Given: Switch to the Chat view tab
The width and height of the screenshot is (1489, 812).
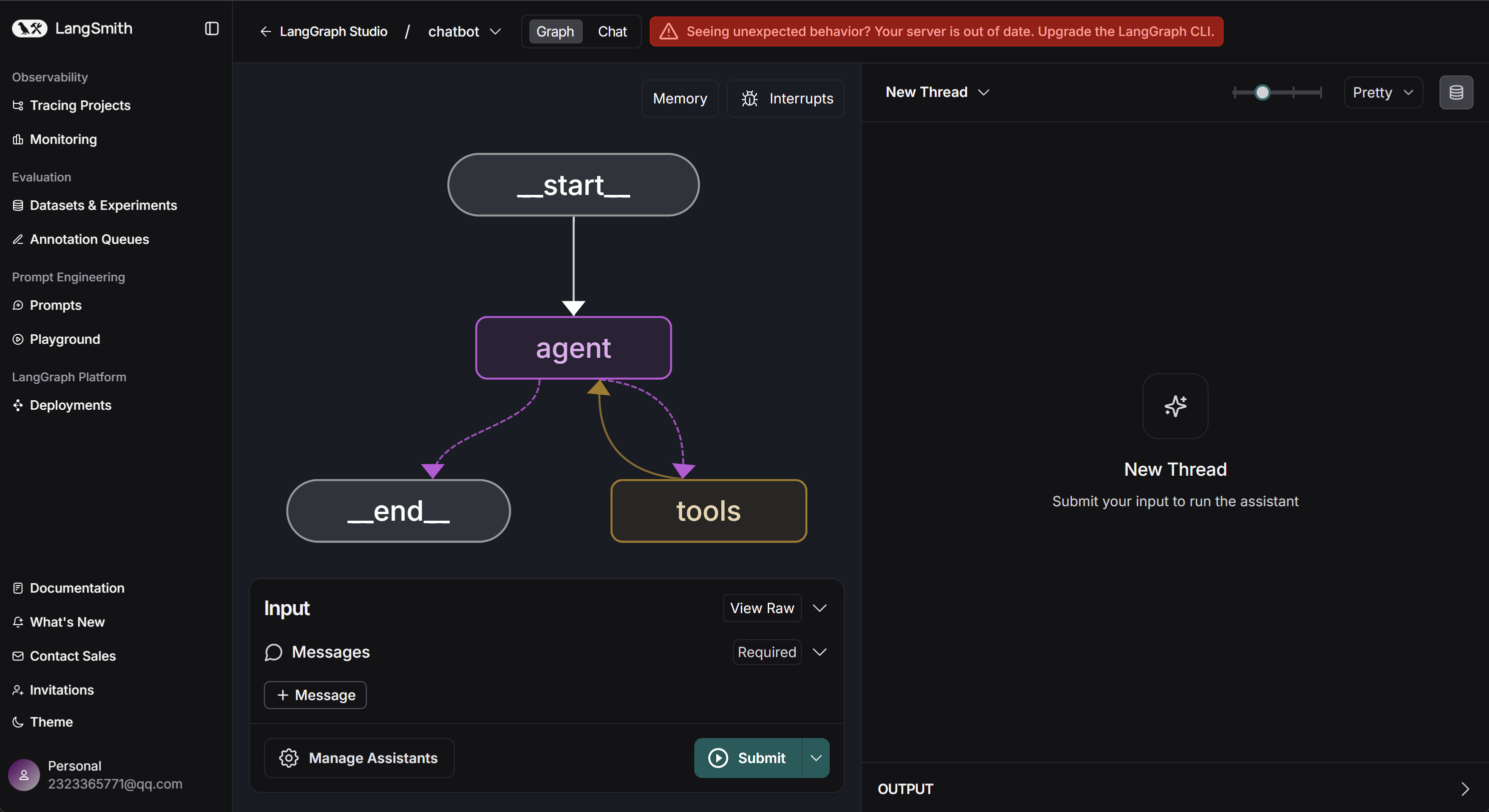Looking at the screenshot, I should [612, 31].
